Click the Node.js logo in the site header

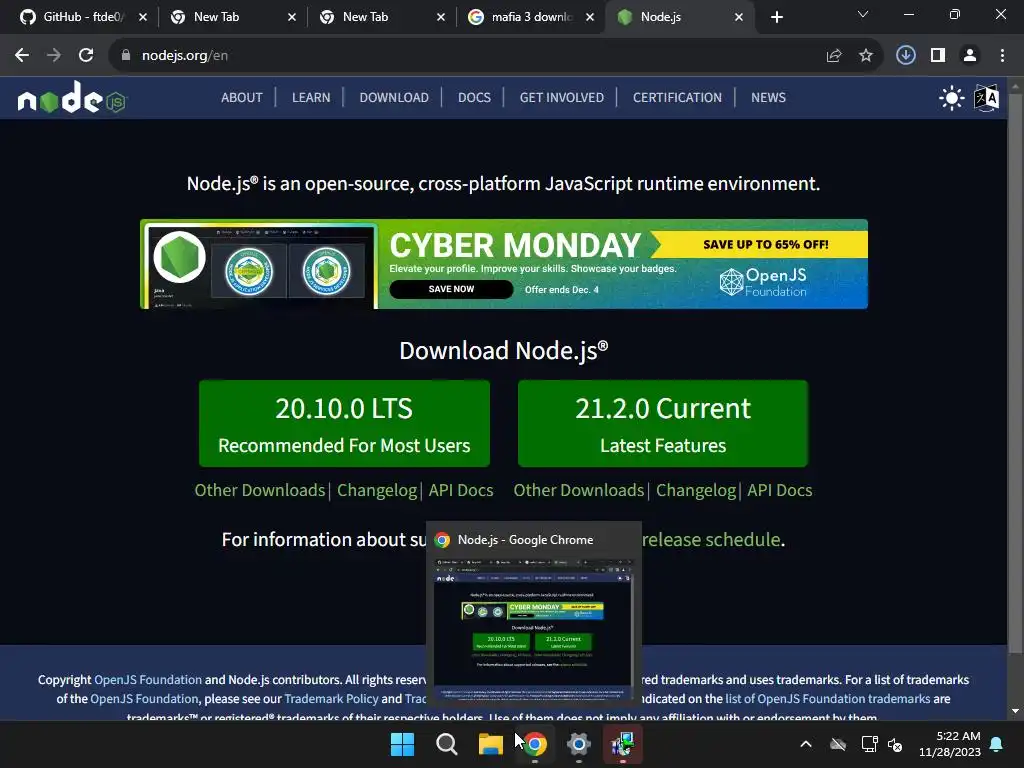(x=72, y=98)
